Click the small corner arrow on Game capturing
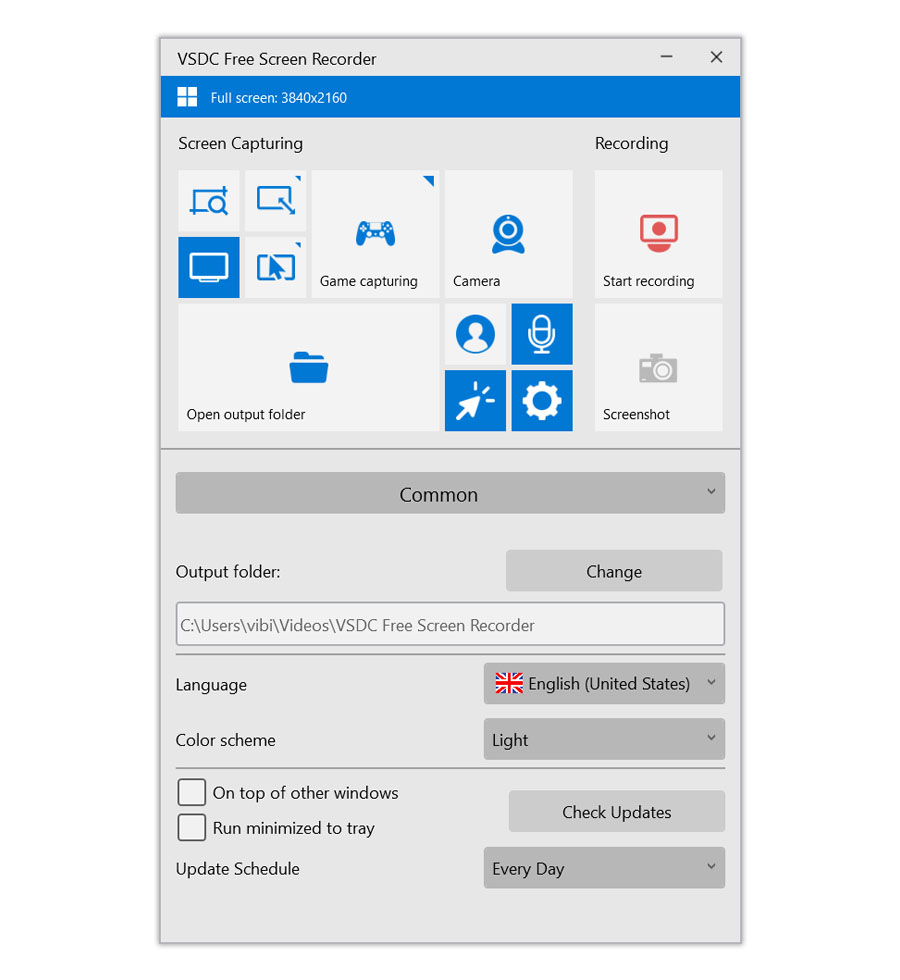 coord(429,181)
